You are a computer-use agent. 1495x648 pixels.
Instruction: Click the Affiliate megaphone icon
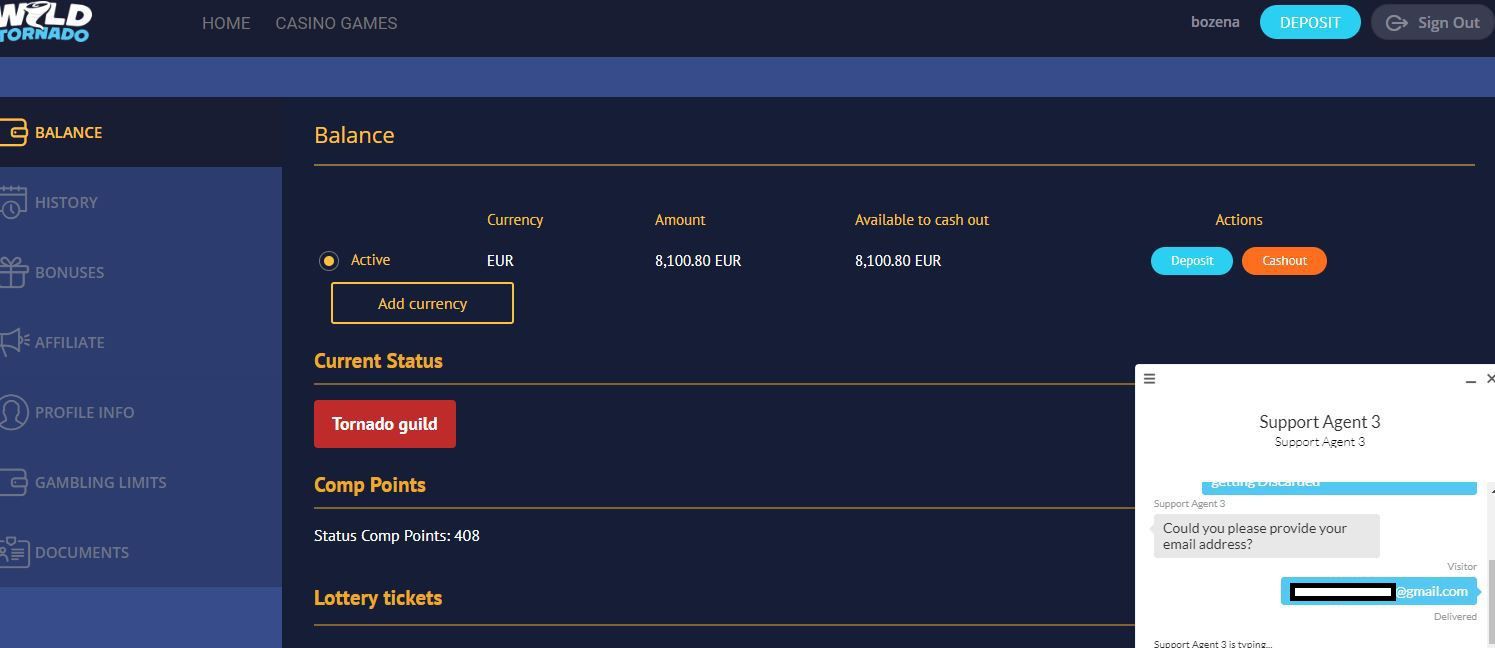[x=14, y=342]
